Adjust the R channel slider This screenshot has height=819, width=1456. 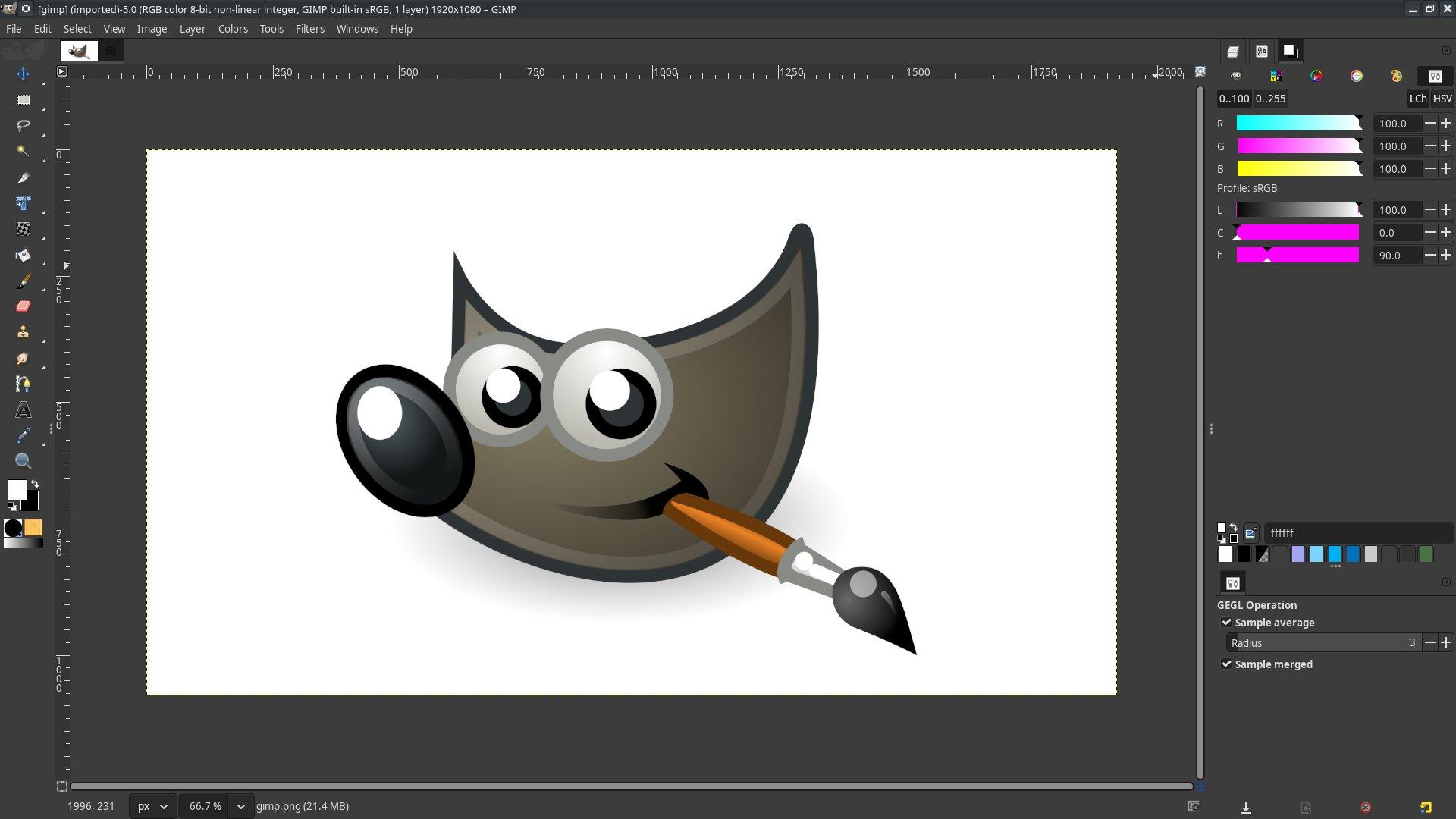(x=1299, y=124)
